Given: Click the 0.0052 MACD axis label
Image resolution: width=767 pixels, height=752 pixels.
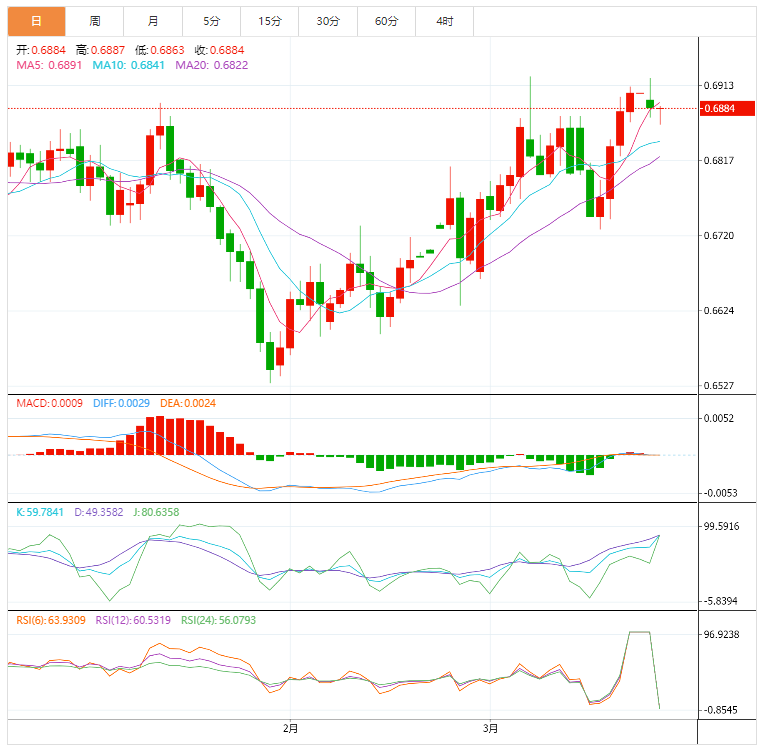Looking at the screenshot, I should [x=719, y=418].
